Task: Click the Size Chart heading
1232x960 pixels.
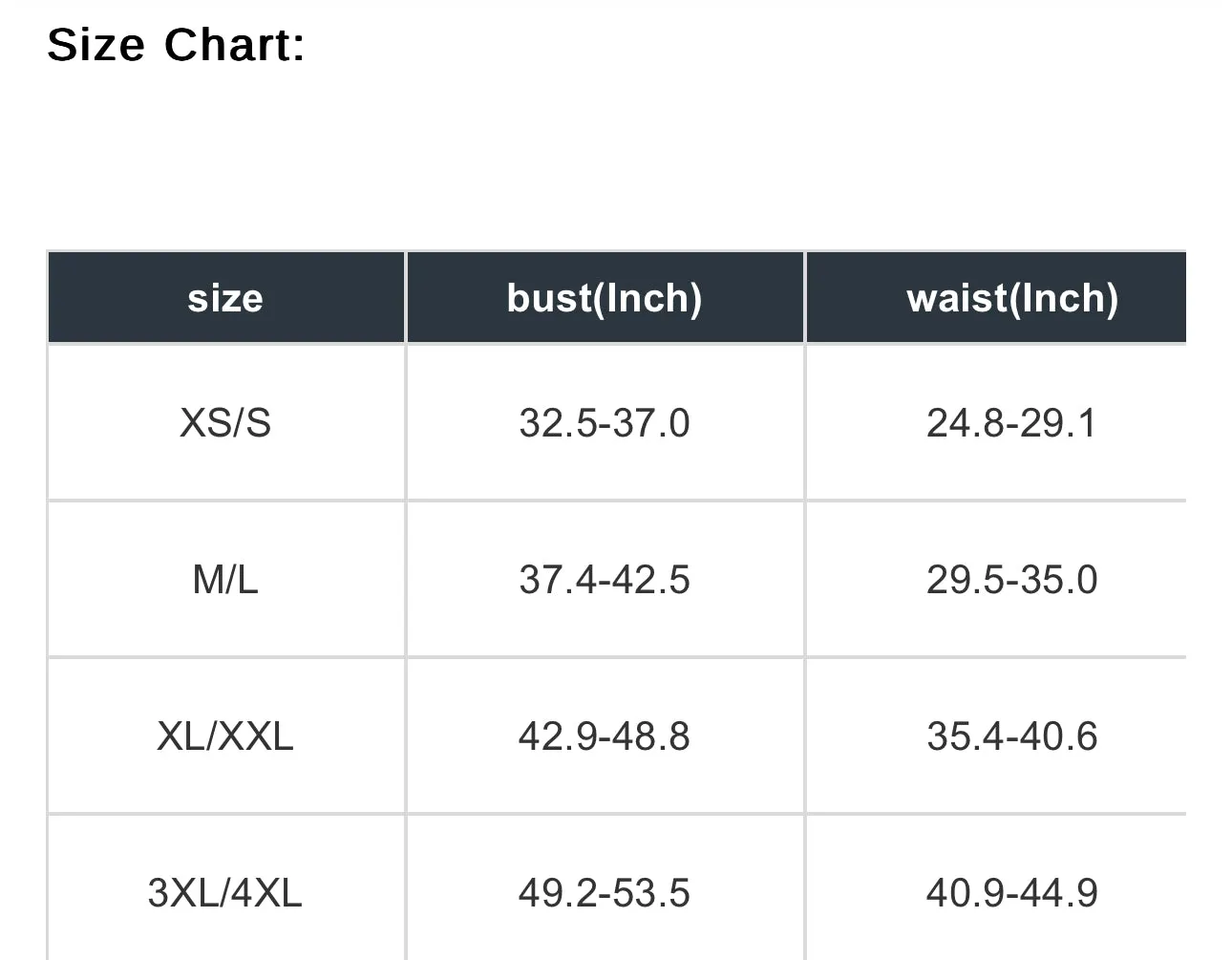Action: click(x=177, y=45)
